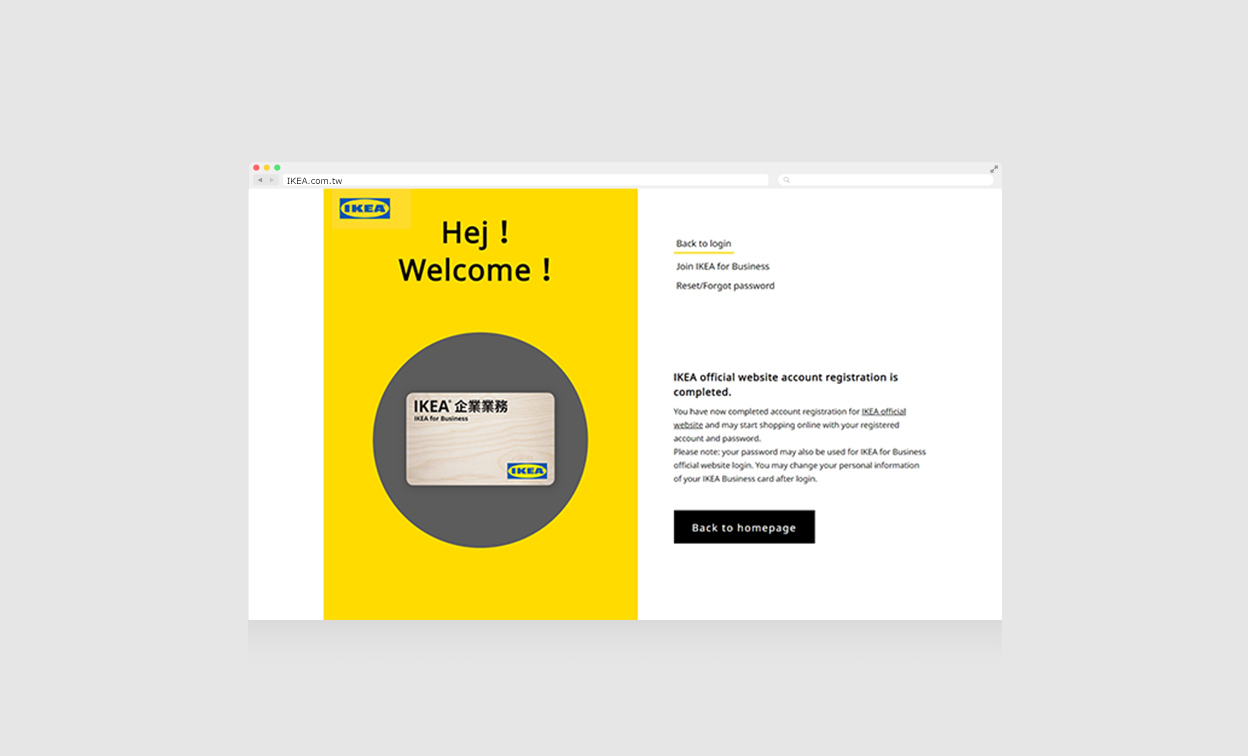Click the browser forward arrow
The width and height of the screenshot is (1248, 756).
tap(271, 180)
